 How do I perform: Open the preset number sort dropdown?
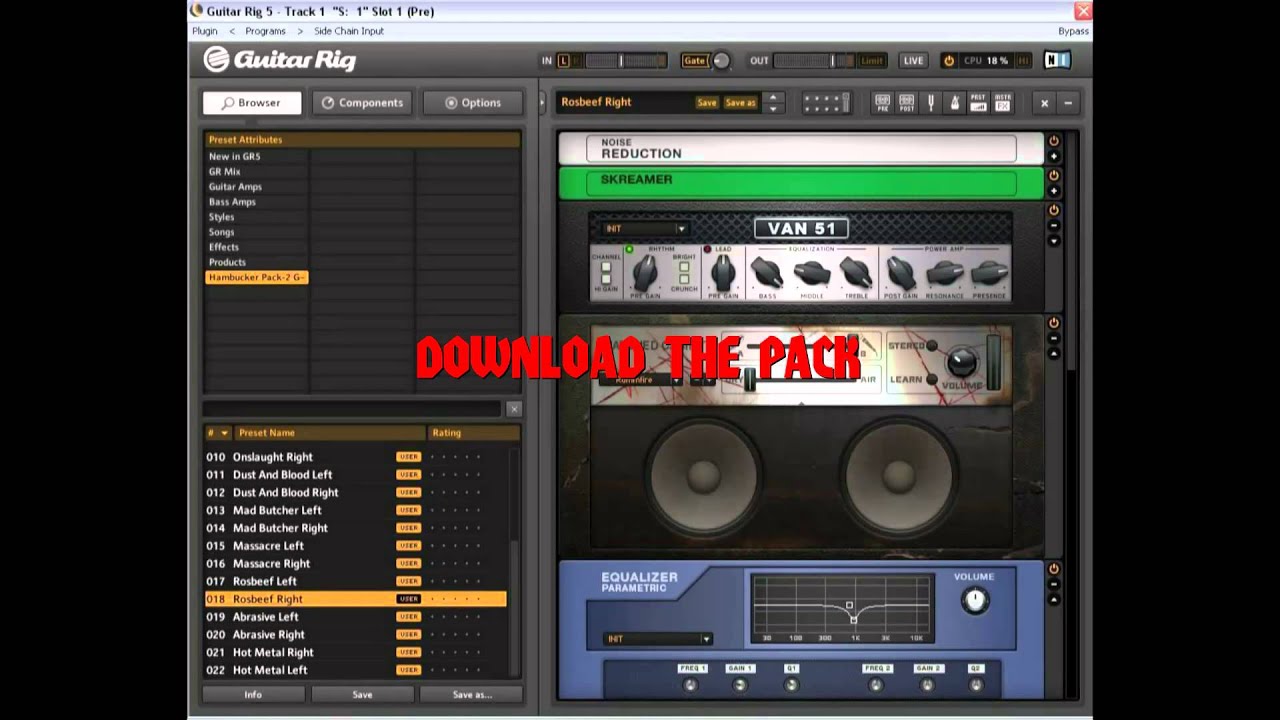217,433
